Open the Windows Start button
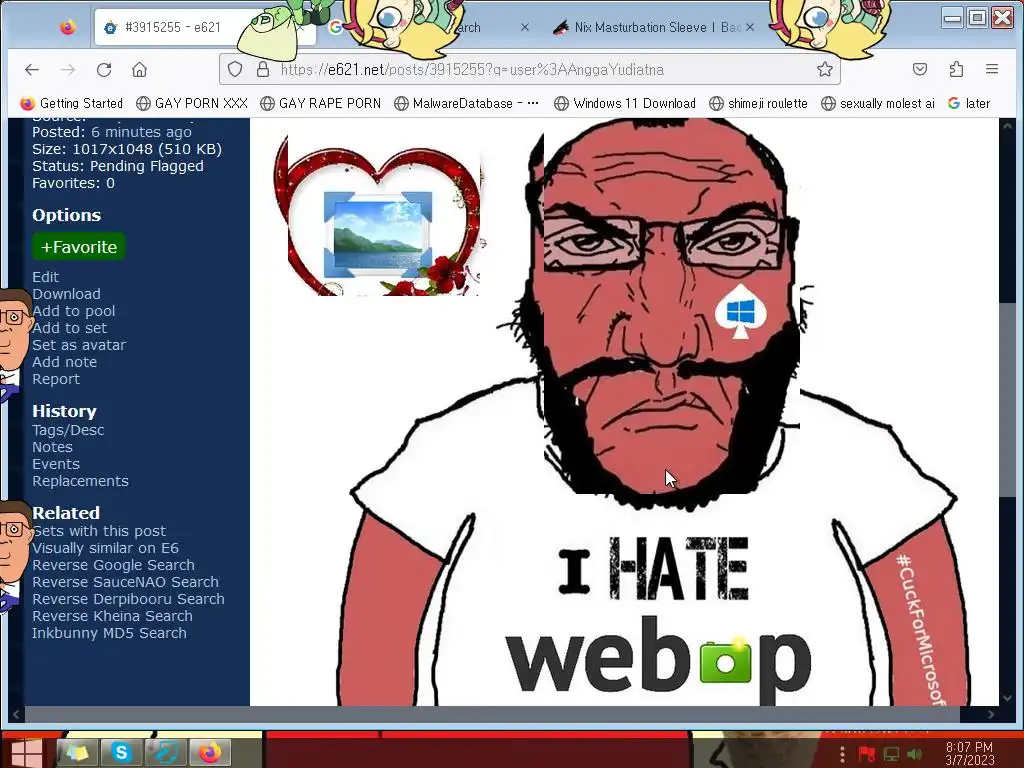 [x=26, y=752]
